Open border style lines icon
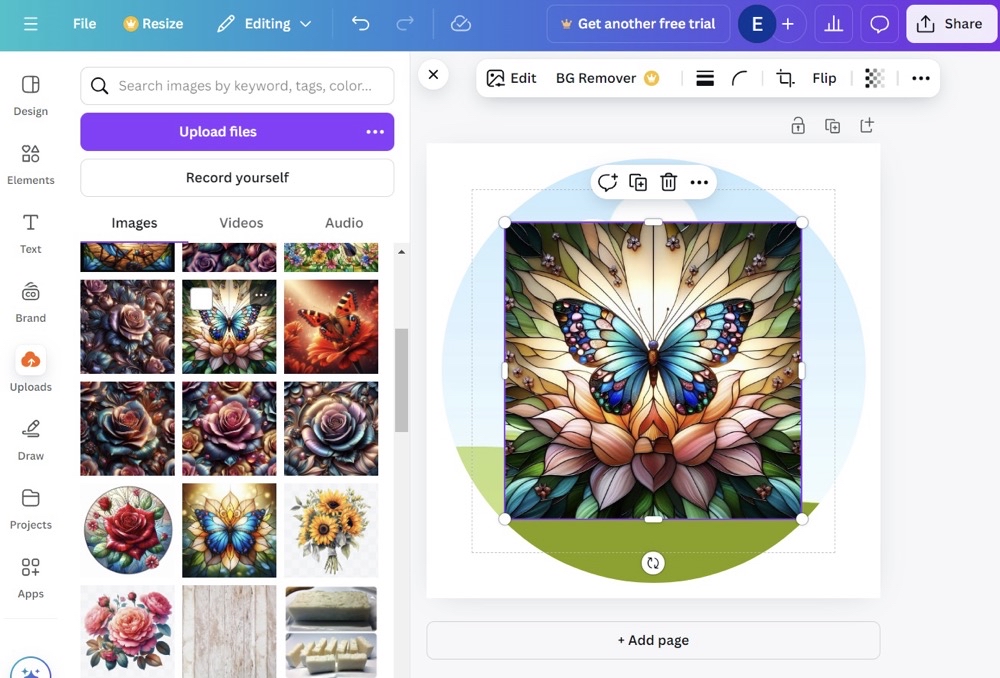Screen dimensions: 1000x678 pyautogui.click(x=705, y=78)
